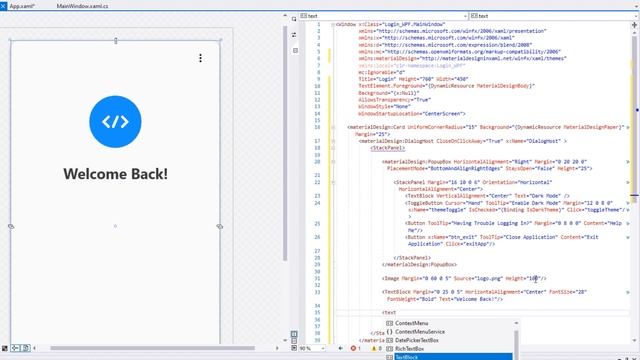The image size is (640, 360).
Task: Toggle the second designer snap button beside gridlines
Action: pos(25,348)
